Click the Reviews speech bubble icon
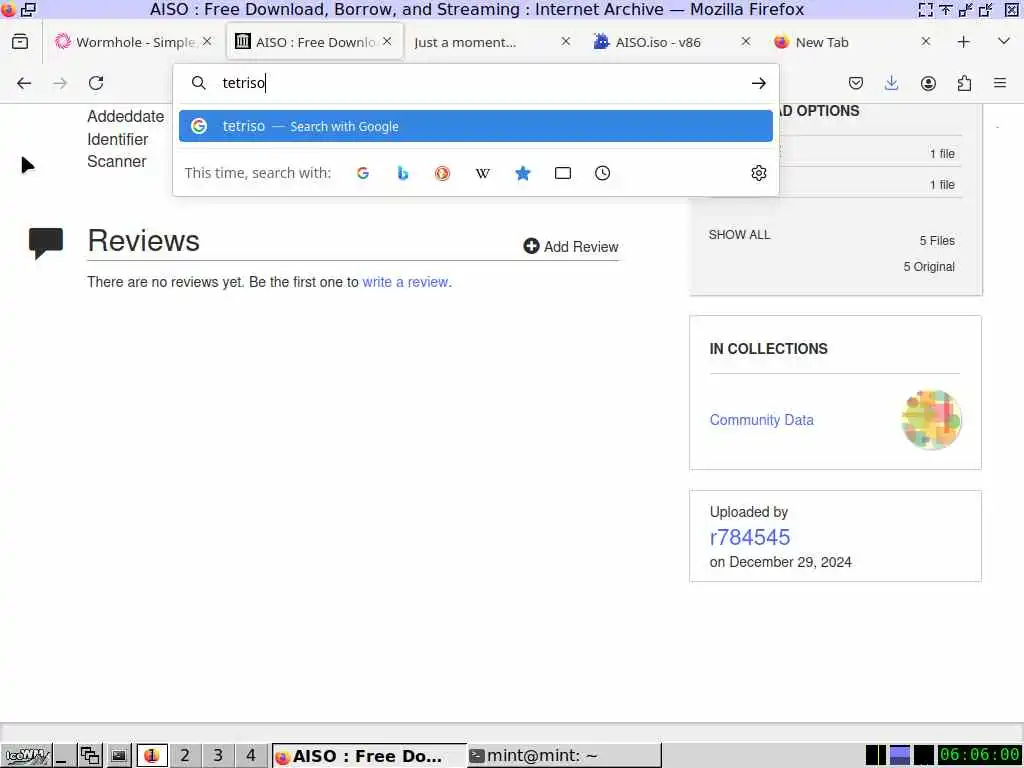Image resolution: width=1024 pixels, height=768 pixels. coord(46,243)
